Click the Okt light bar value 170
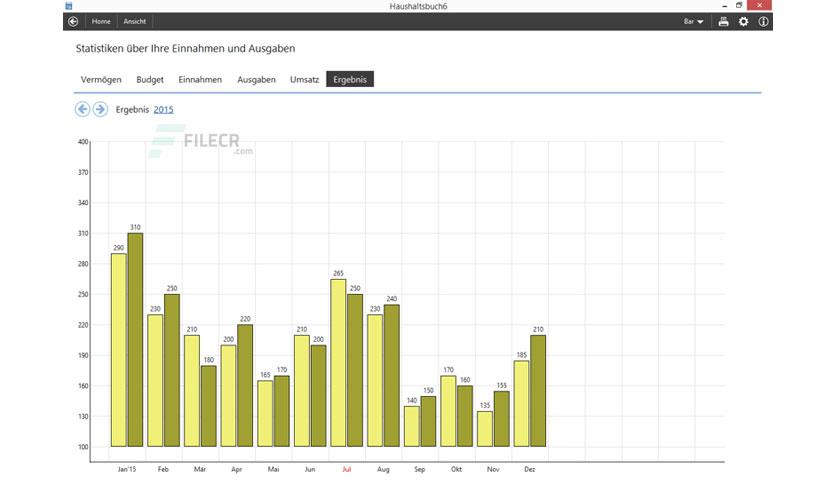The image size is (836, 484). tap(448, 369)
